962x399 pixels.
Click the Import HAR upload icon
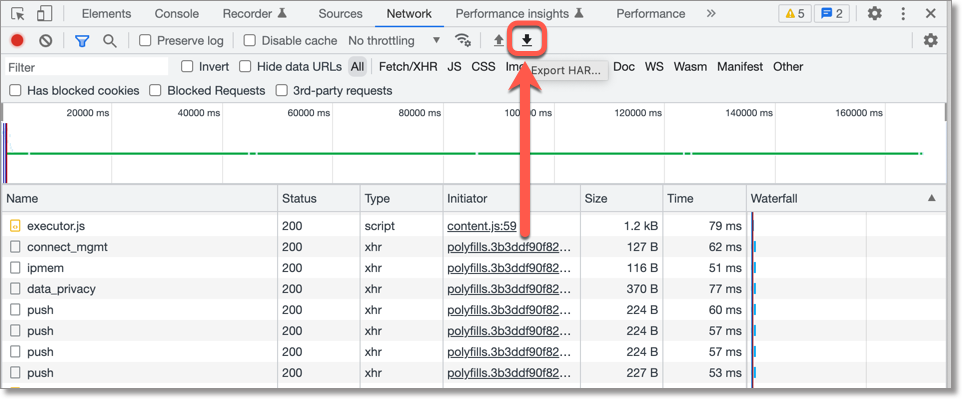pos(499,41)
